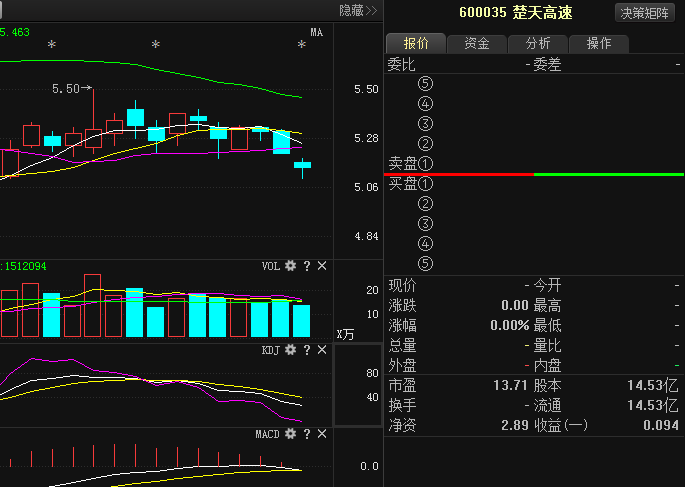Open KDJ indicator settings gear
Viewport: 685px width, 487px height.
point(290,350)
